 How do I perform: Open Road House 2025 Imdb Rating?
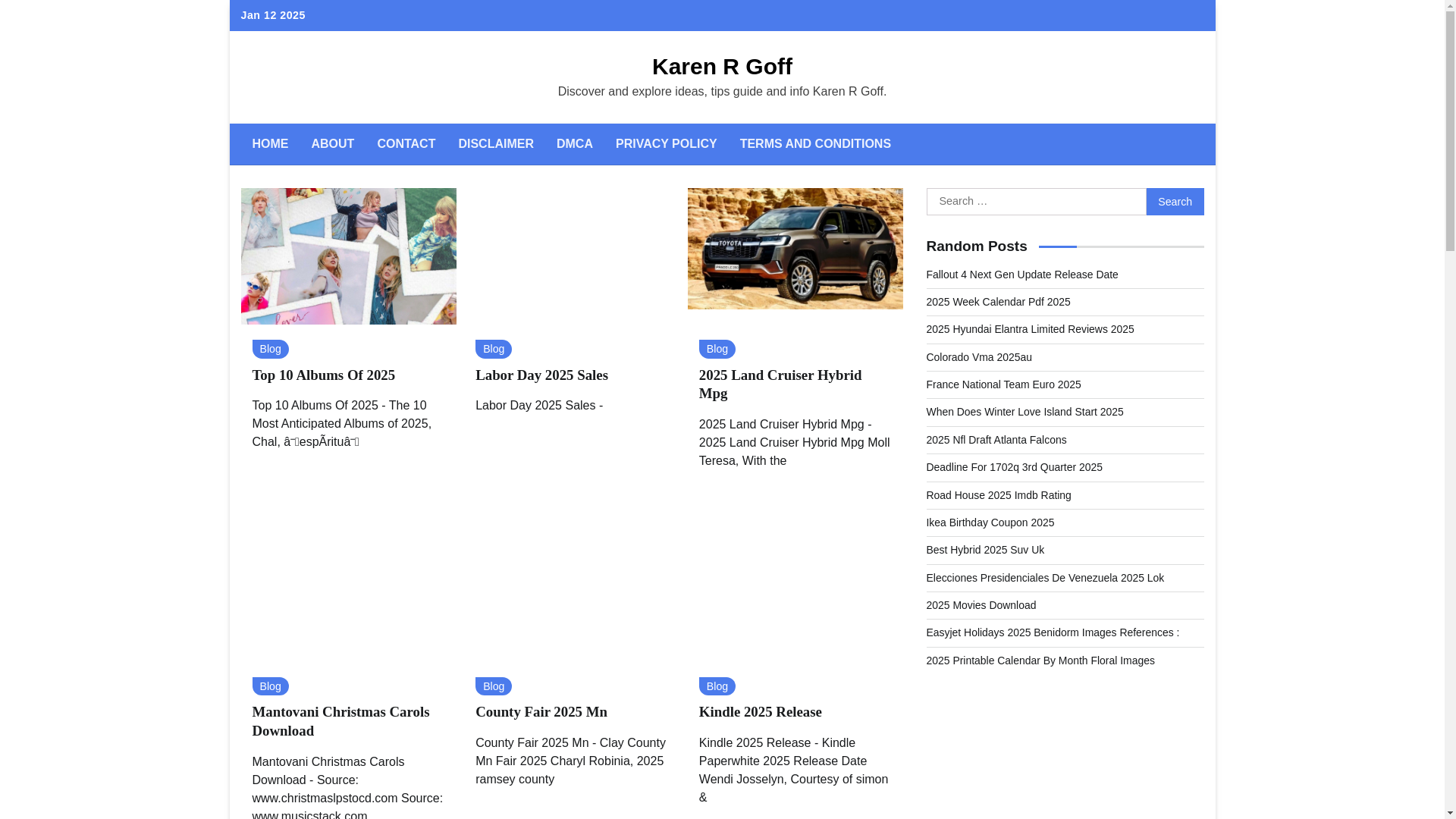[x=998, y=495]
